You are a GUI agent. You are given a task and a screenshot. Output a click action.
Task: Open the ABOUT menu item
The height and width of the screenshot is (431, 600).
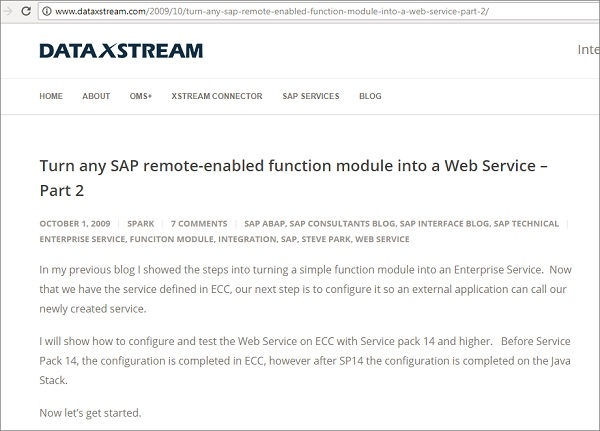(x=96, y=96)
